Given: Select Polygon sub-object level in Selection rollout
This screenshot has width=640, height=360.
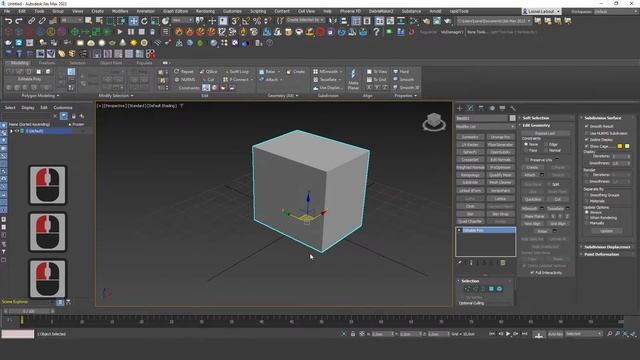Looking at the screenshot, I should tap(491, 289).
